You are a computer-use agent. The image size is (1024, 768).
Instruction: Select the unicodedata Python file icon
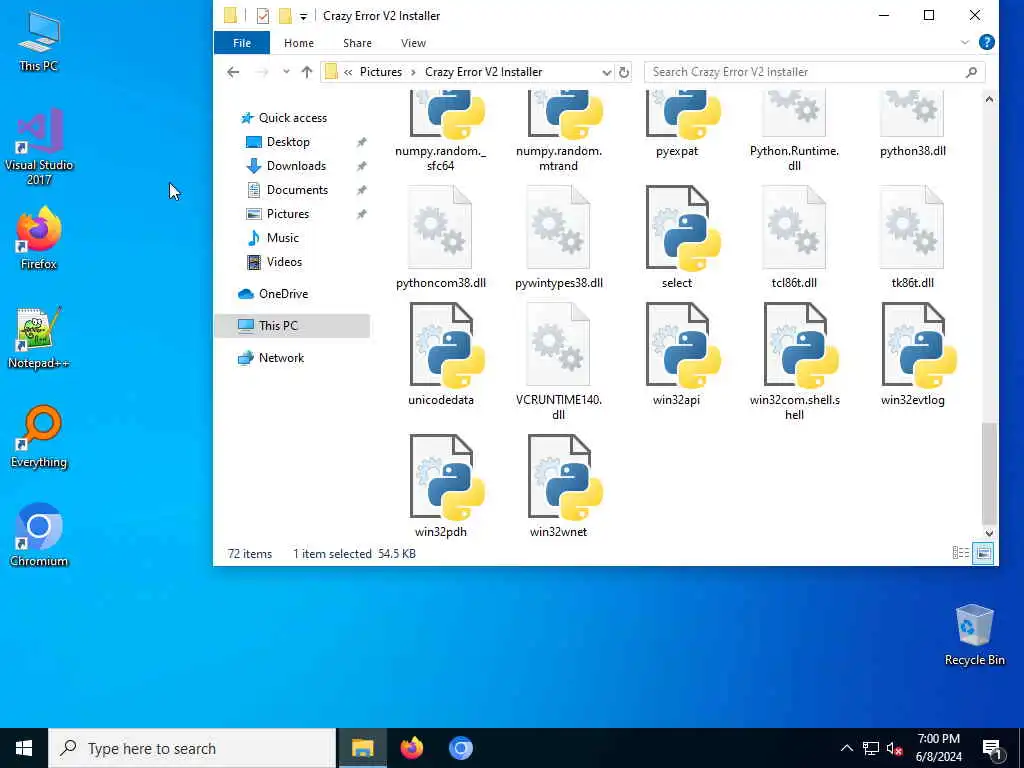click(447, 345)
